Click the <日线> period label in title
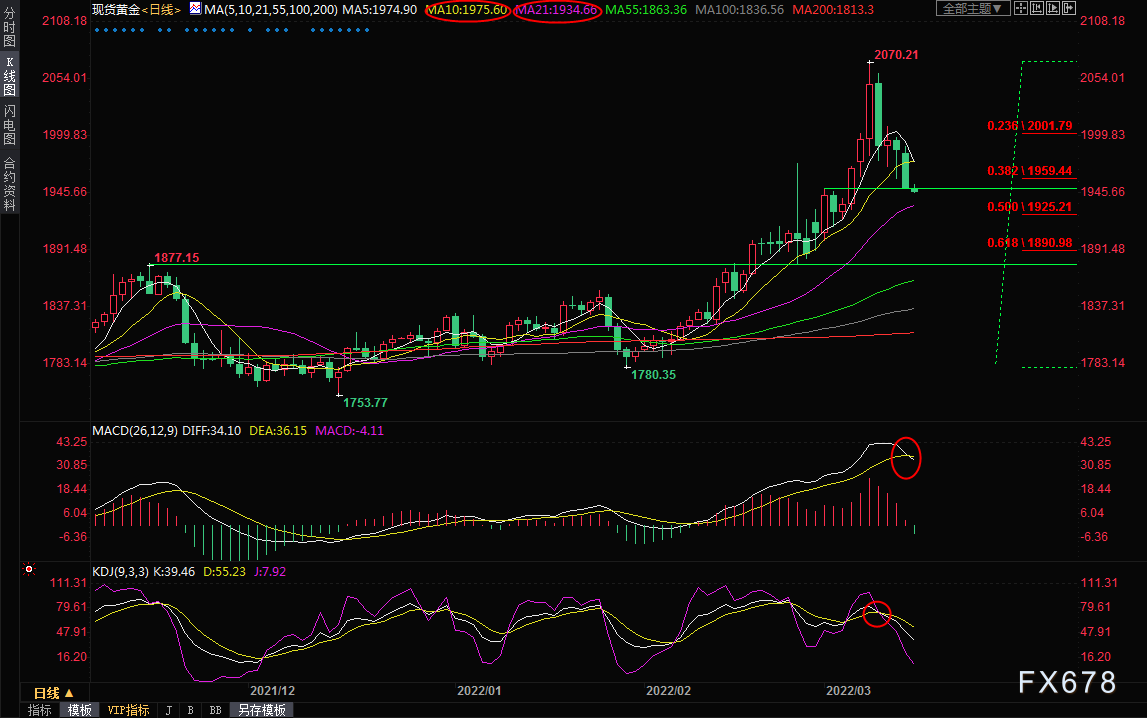This screenshot has height=718, width=1147. pyautogui.click(x=161, y=10)
